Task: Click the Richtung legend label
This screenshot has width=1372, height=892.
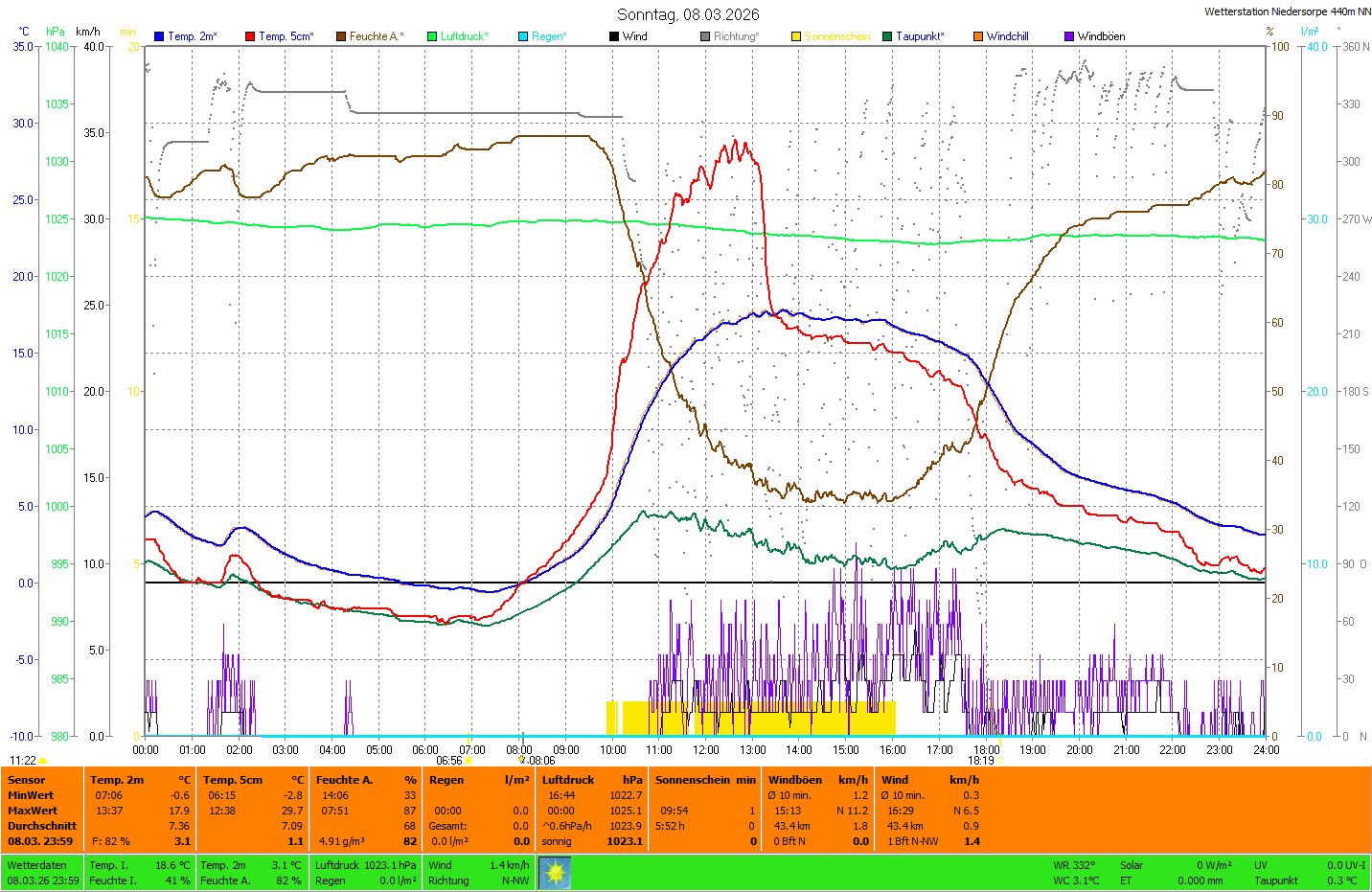Action: 736,36
